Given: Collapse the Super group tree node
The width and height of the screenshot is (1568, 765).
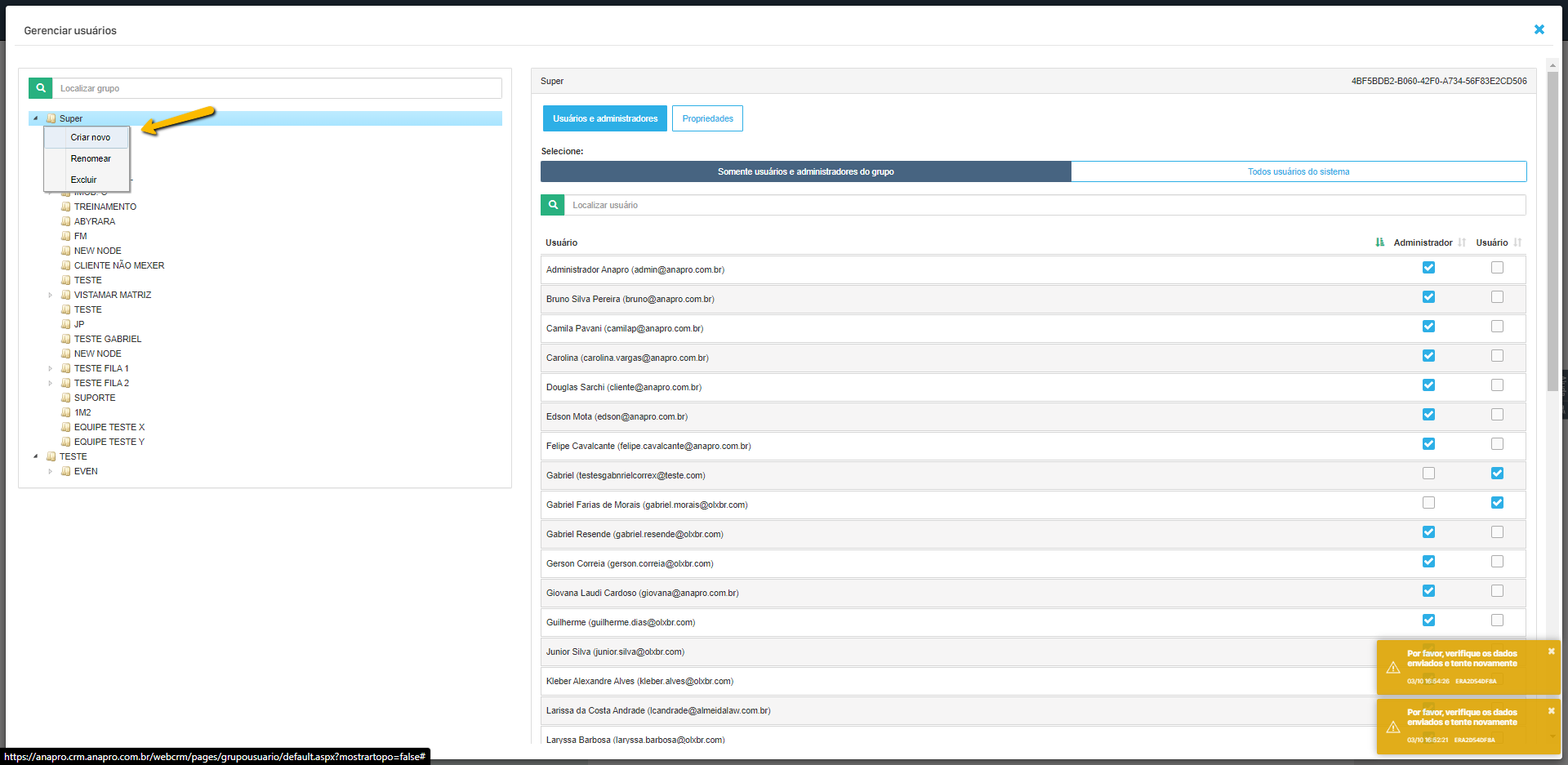Looking at the screenshot, I should pyautogui.click(x=35, y=118).
